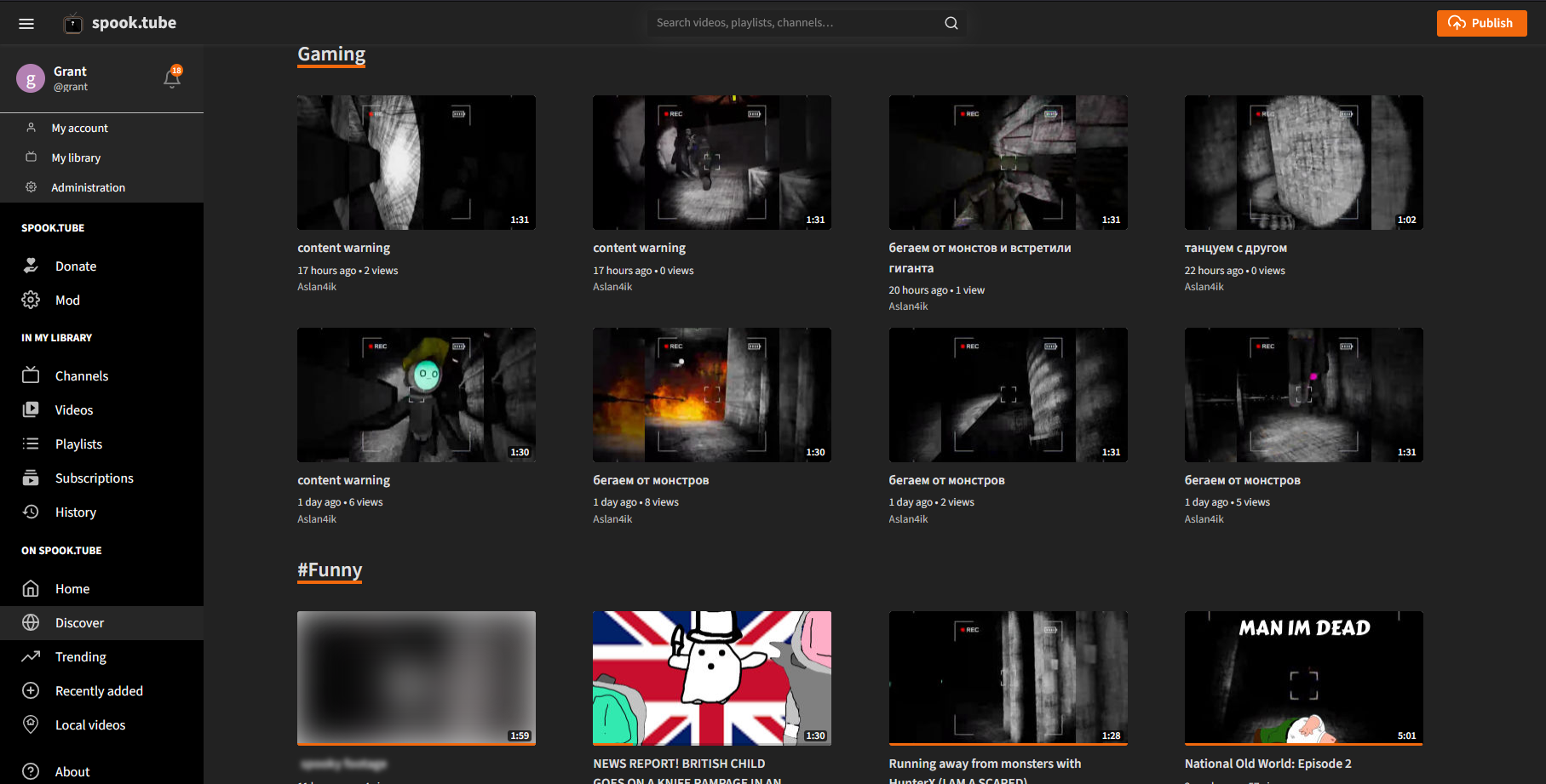1546x784 pixels.
Task: Open the Gaming category heading link
Action: [x=331, y=54]
